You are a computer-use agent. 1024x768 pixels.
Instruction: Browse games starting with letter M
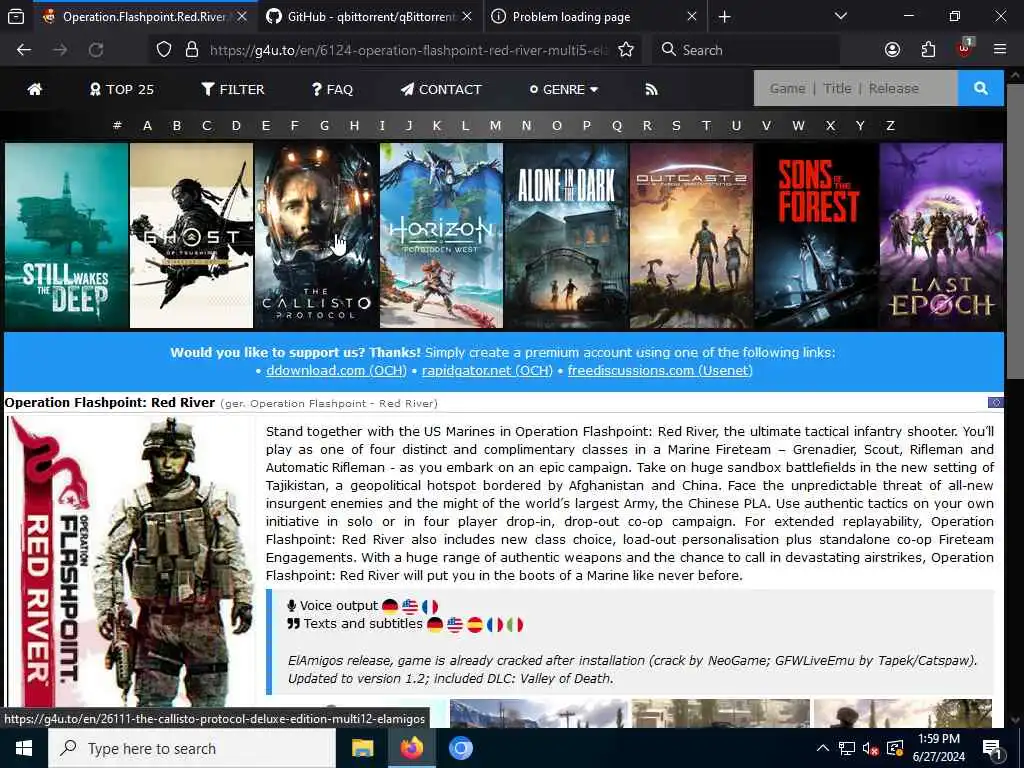point(496,125)
